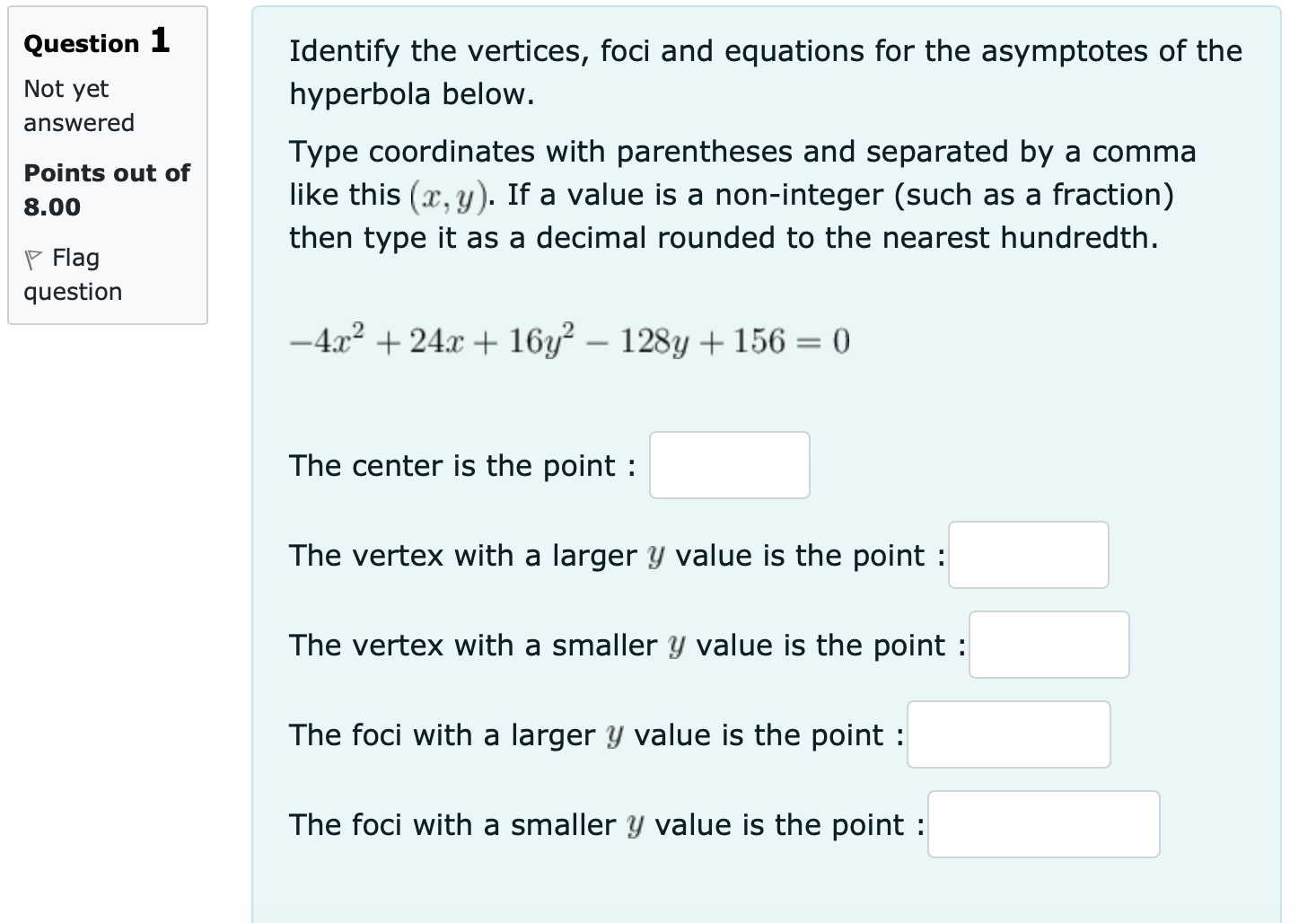
Task: Select the Flag question link
Action: coord(75,258)
